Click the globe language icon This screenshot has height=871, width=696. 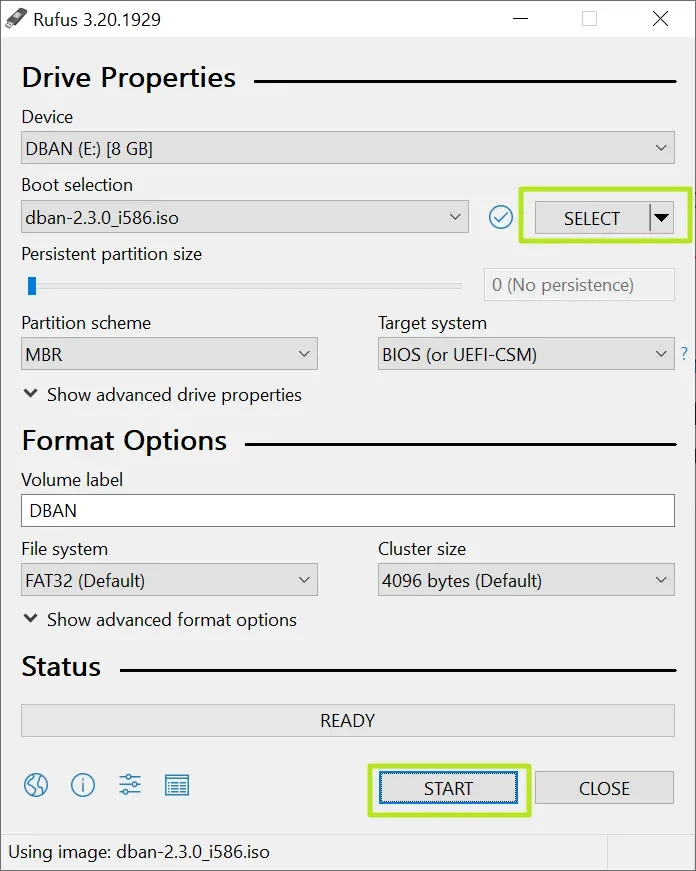[35, 785]
